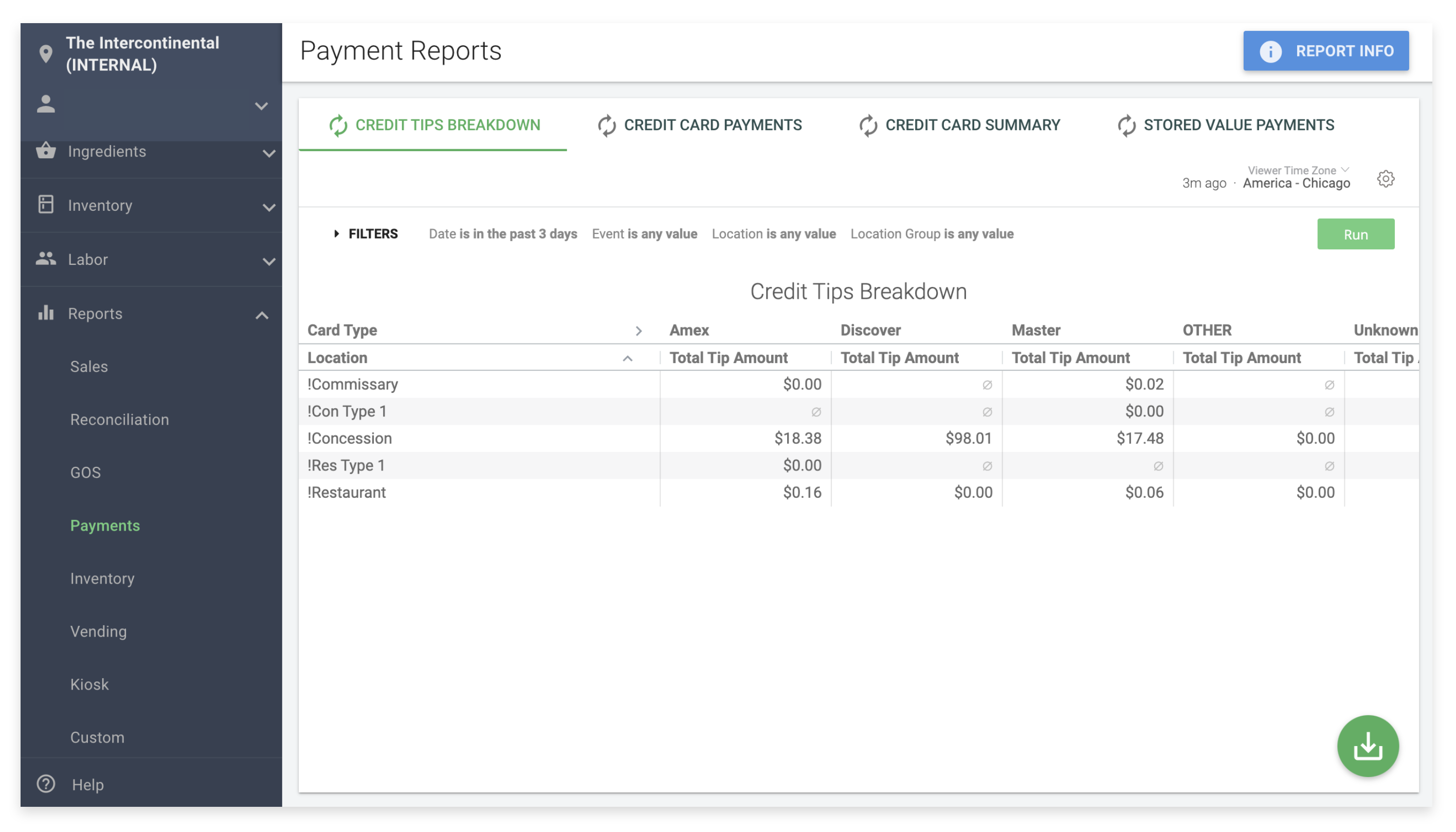Click the location pin icon

tap(46, 53)
